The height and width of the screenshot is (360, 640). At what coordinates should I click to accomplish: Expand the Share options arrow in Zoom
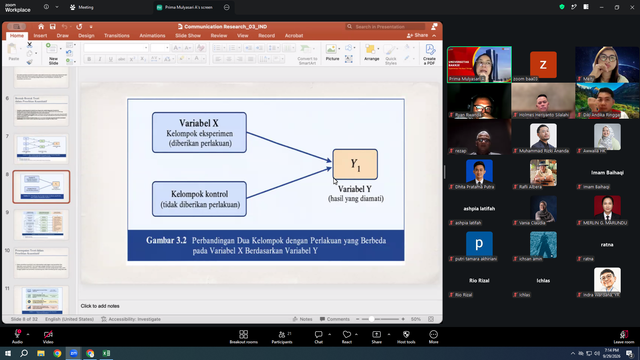(389, 334)
